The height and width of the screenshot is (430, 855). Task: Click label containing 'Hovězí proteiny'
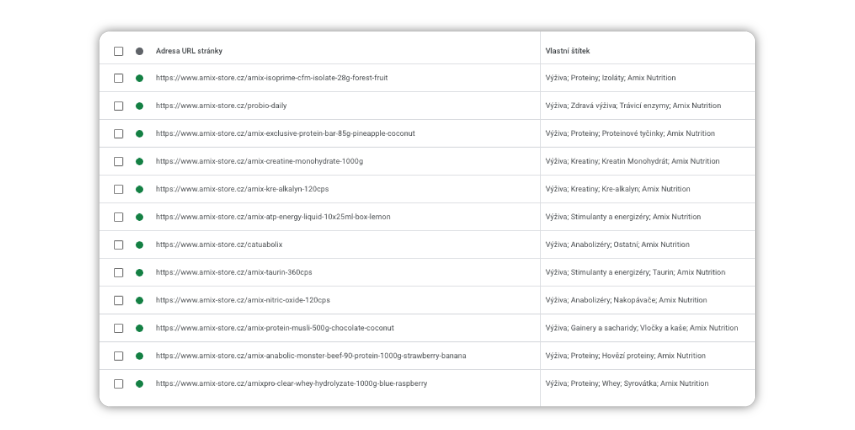(625, 355)
